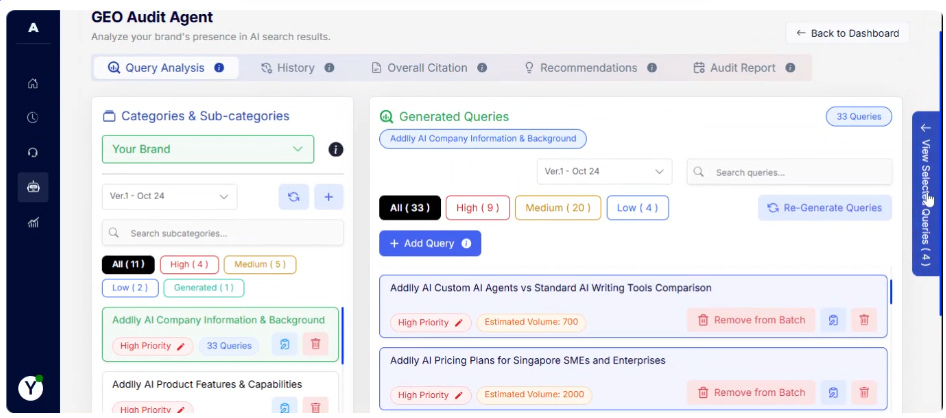
Task: Click info icon on Add Query button
Action: tap(466, 244)
